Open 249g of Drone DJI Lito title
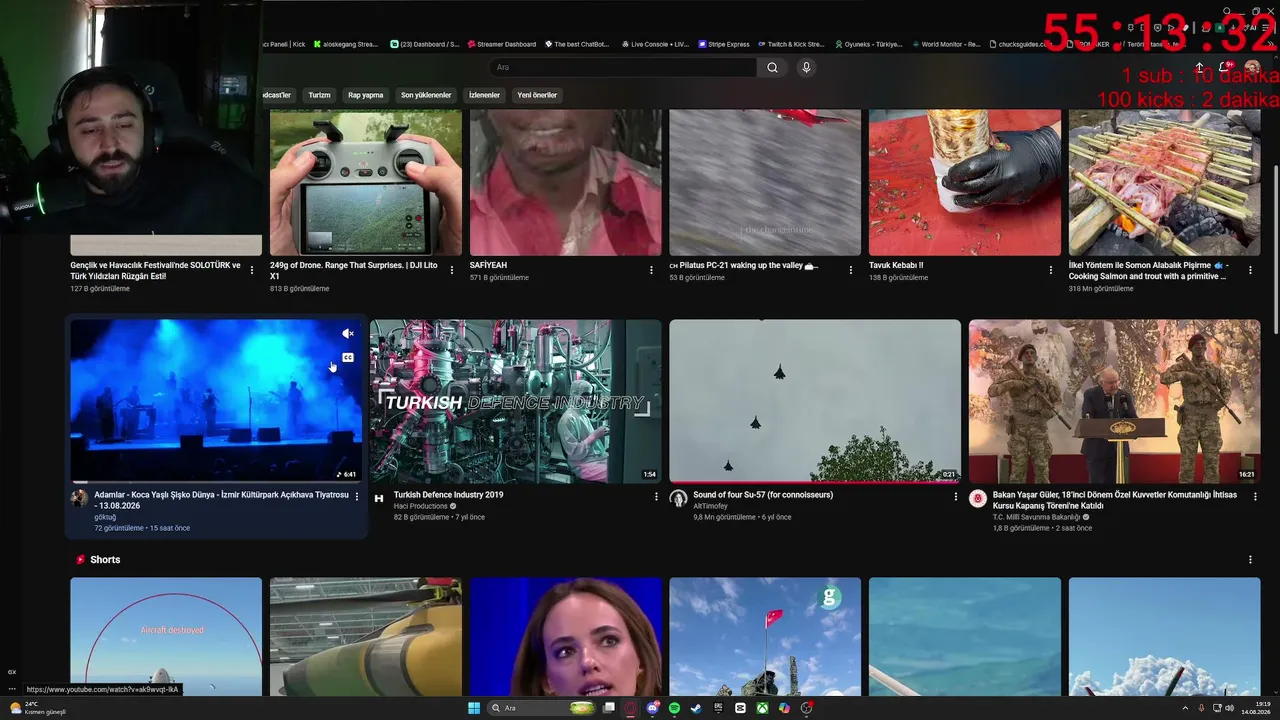Image resolution: width=1280 pixels, height=720 pixels. coord(354,270)
